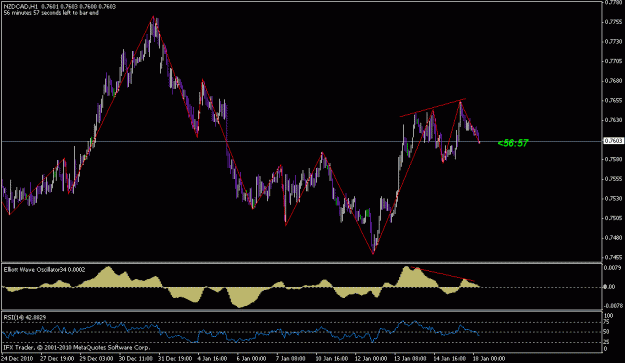Image resolution: width=625 pixels, height=363 pixels.
Task: Click the RSI(14) 42.8829 label
Action: pos(25,318)
